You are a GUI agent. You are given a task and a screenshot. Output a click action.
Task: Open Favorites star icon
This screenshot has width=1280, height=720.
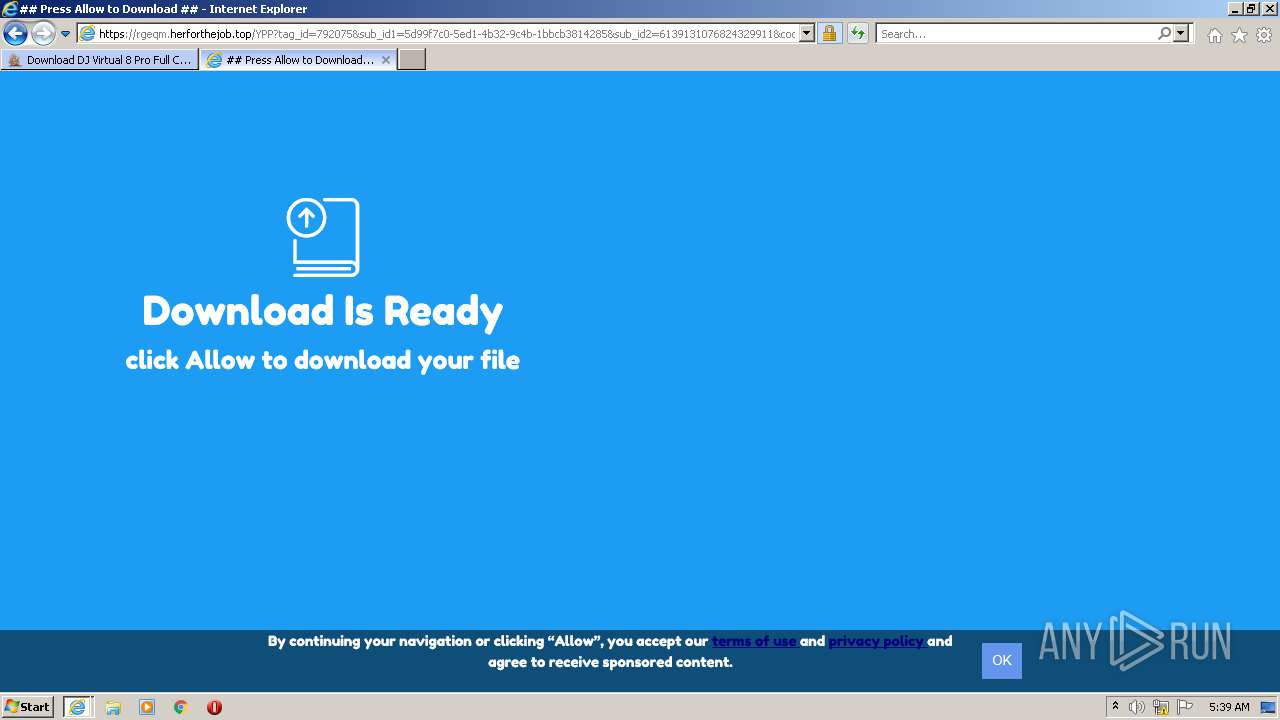[1239, 35]
